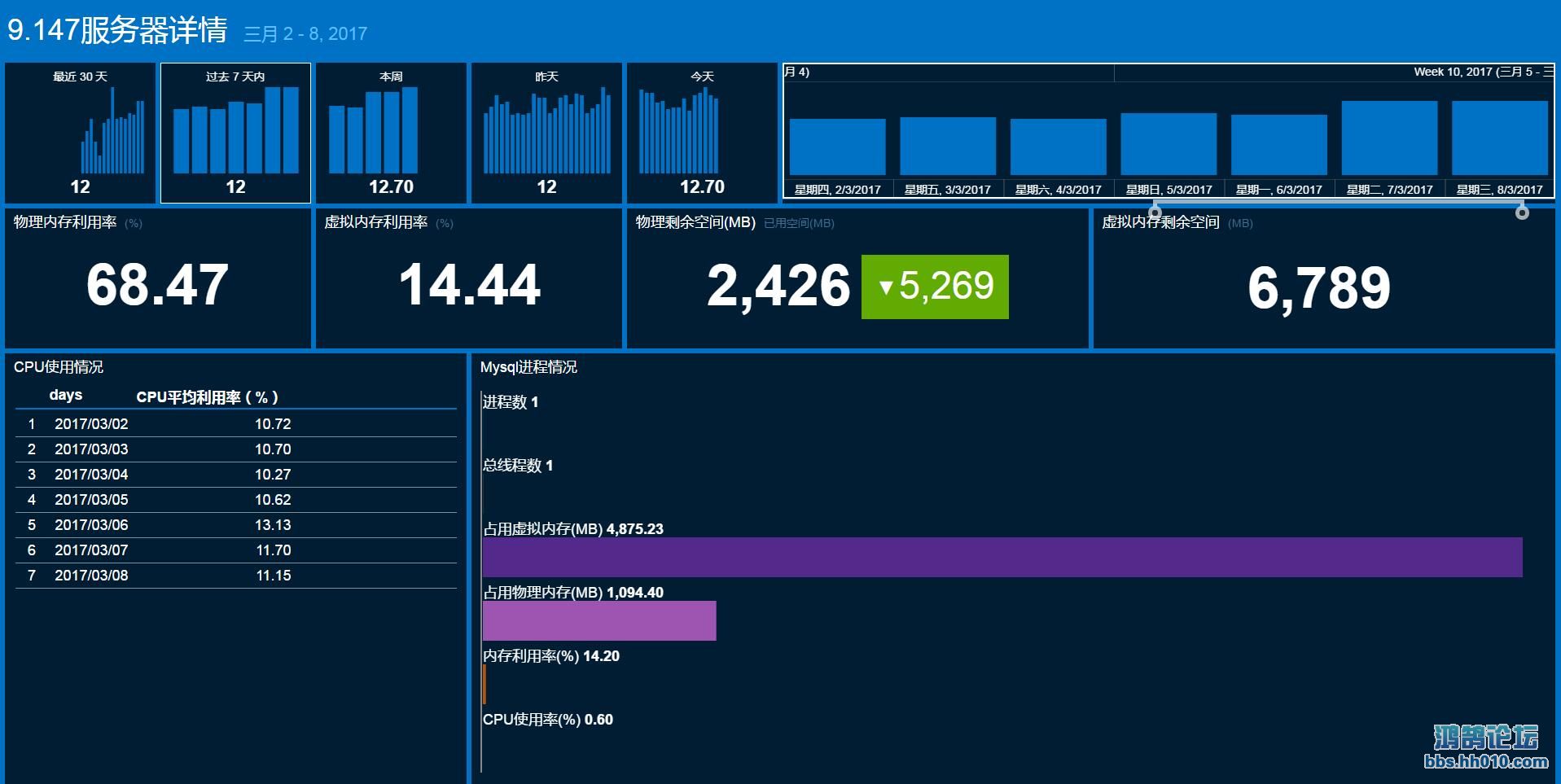Viewport: 1561px width, 784px height.
Task: Click the 10.27 CPU value cell
Action: 273,475
